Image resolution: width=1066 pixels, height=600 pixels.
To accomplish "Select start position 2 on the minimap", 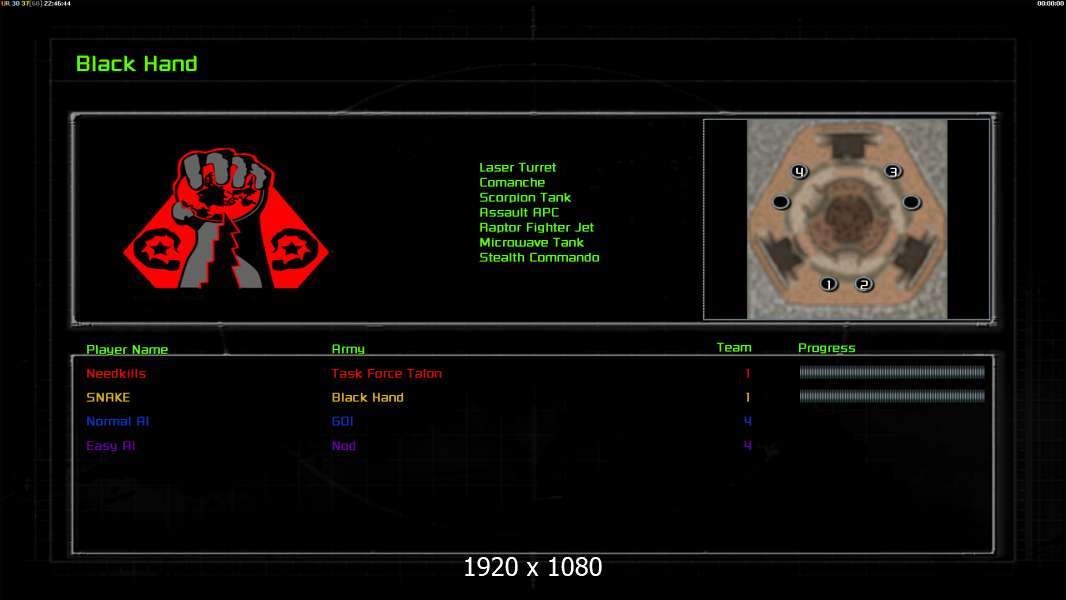I will [864, 284].
